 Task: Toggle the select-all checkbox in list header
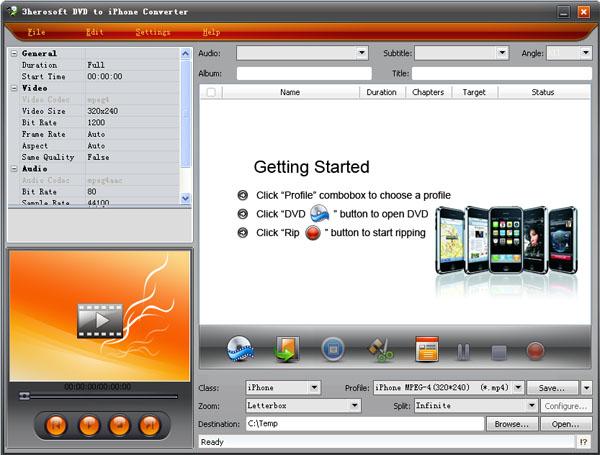[x=211, y=92]
